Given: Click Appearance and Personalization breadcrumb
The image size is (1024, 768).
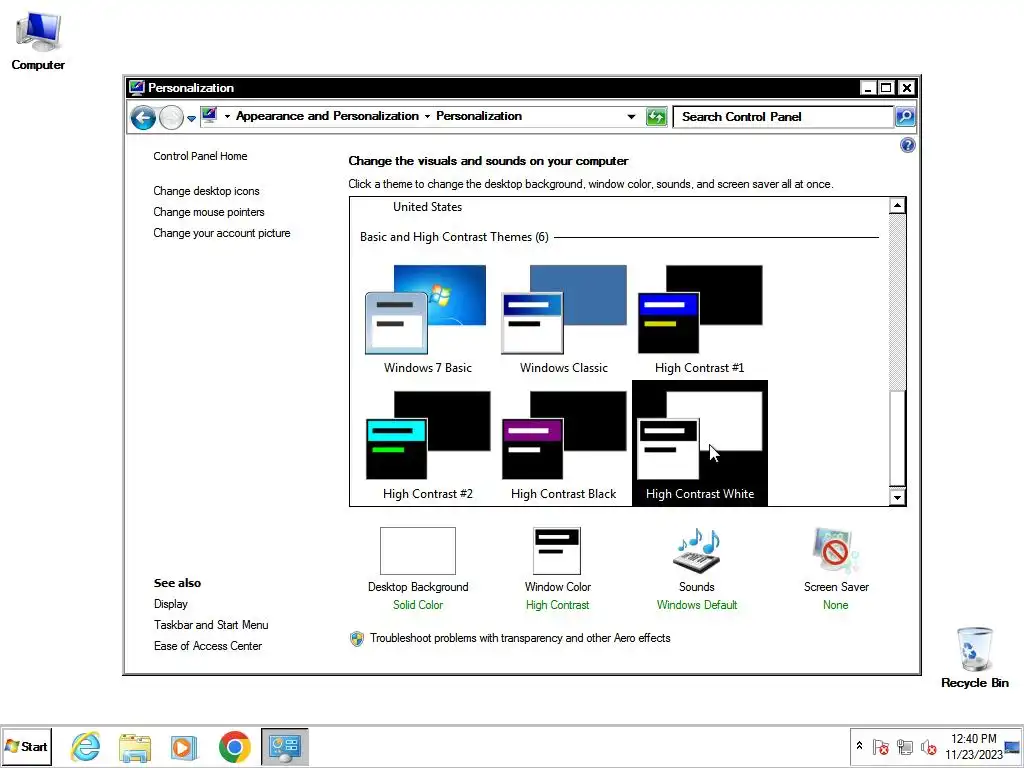Looking at the screenshot, I should [x=327, y=116].
